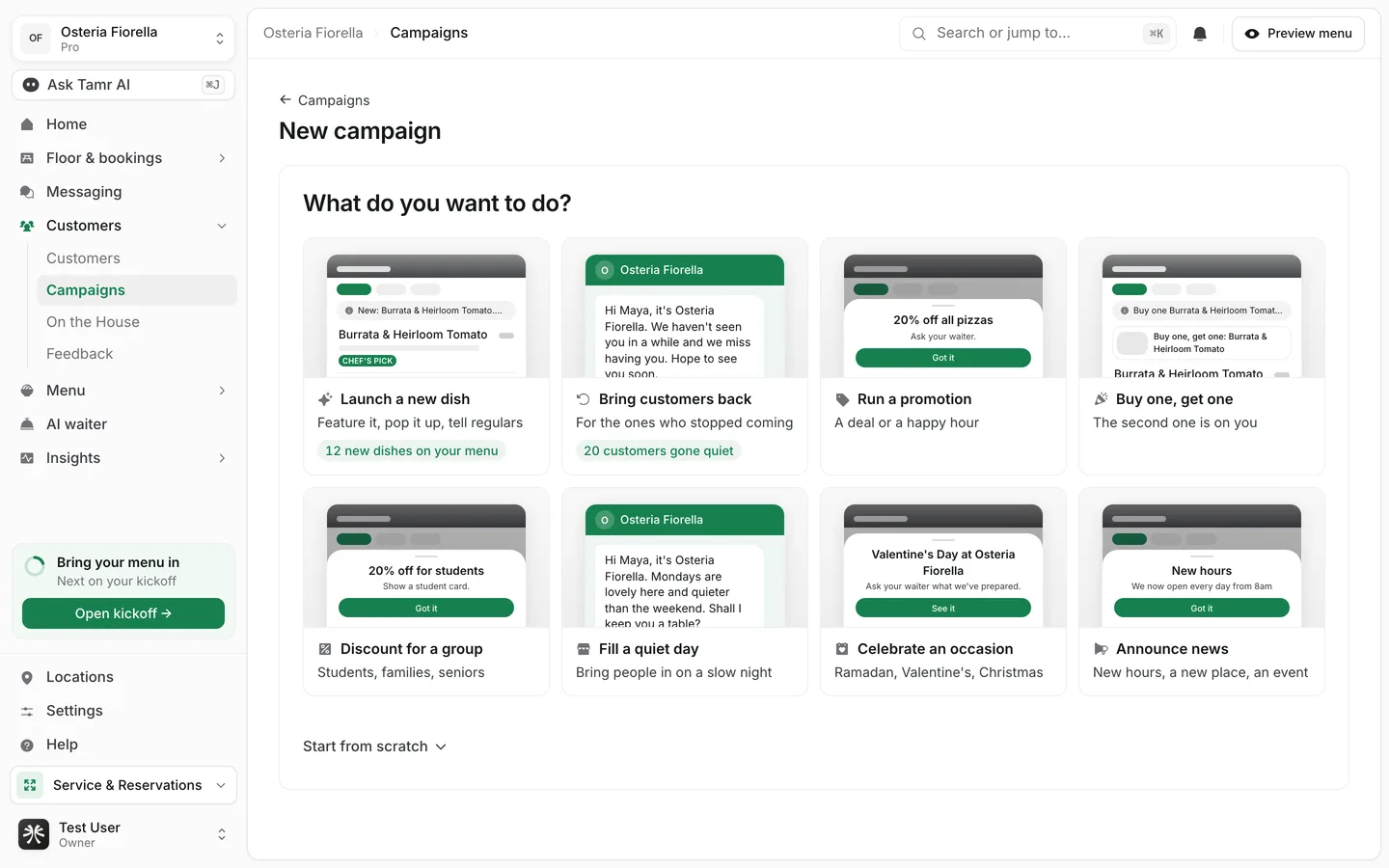Click the 12 new dishes on your menu badge
Viewport: 1389px width, 868px height.
(x=412, y=450)
